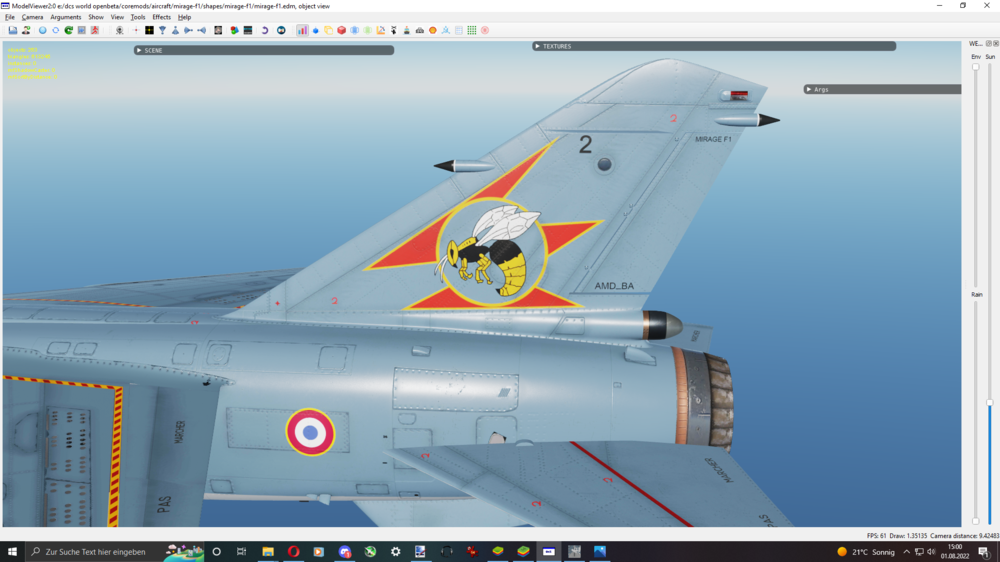Click the blue circular arrows refresh icon
Viewport: 1000px width, 562px height.
tap(55, 30)
